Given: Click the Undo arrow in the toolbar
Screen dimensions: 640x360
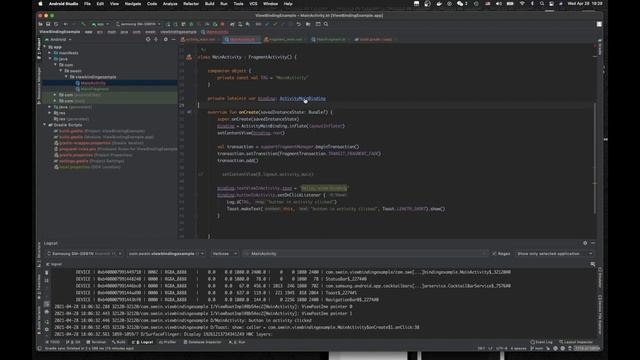Looking at the screenshot, I should [x=299, y=24].
